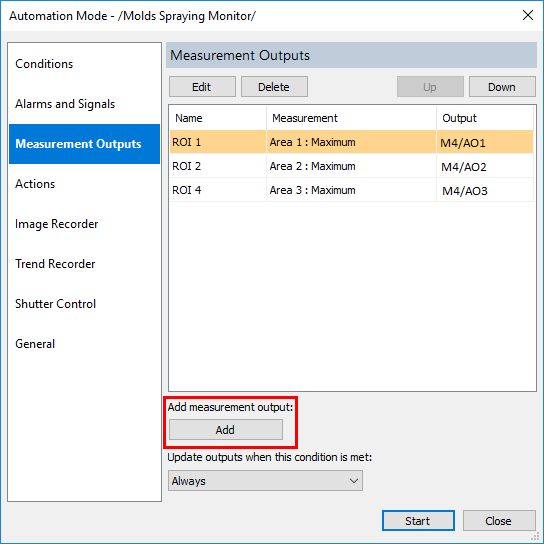
Task: Delete the selected measurement output
Action: click(x=274, y=87)
